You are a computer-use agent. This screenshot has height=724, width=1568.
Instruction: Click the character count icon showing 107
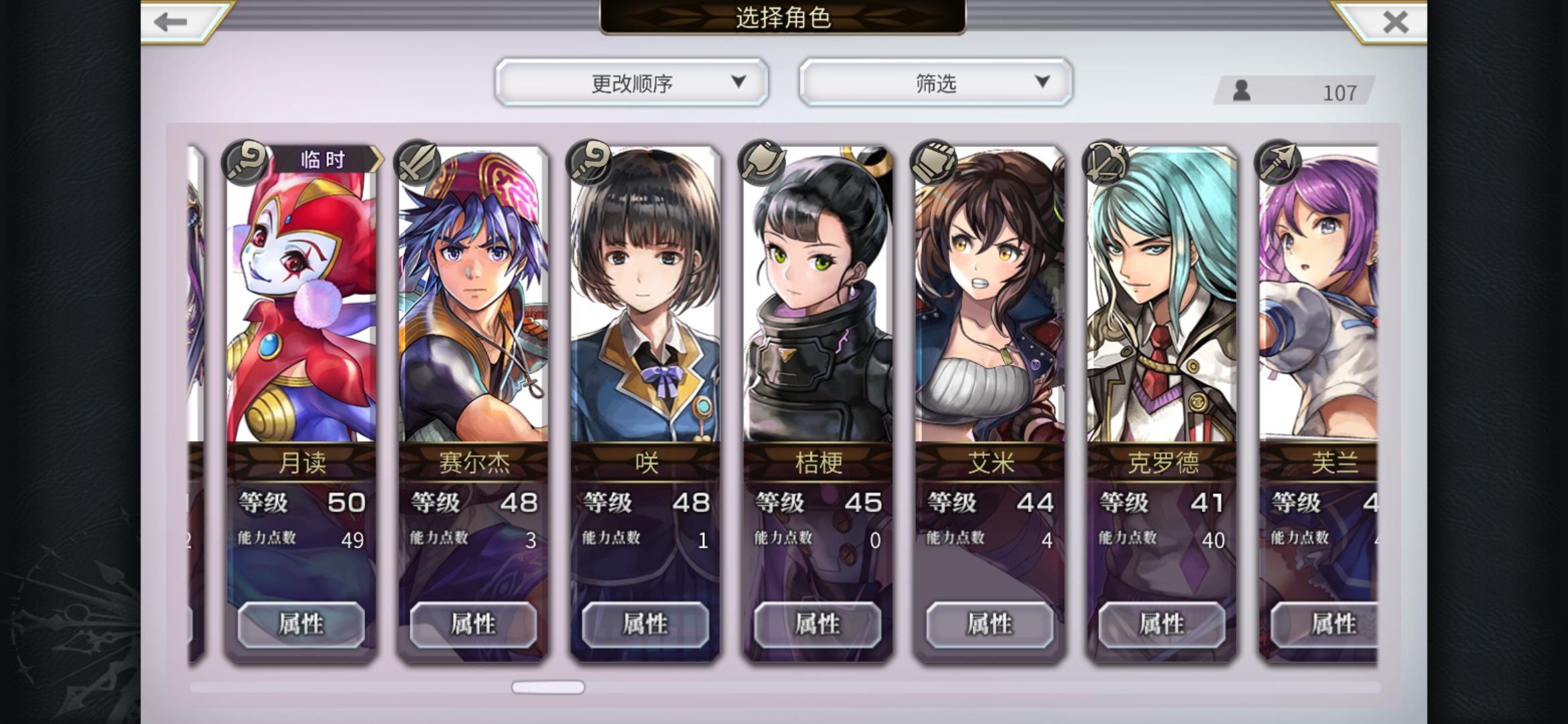[x=1242, y=90]
